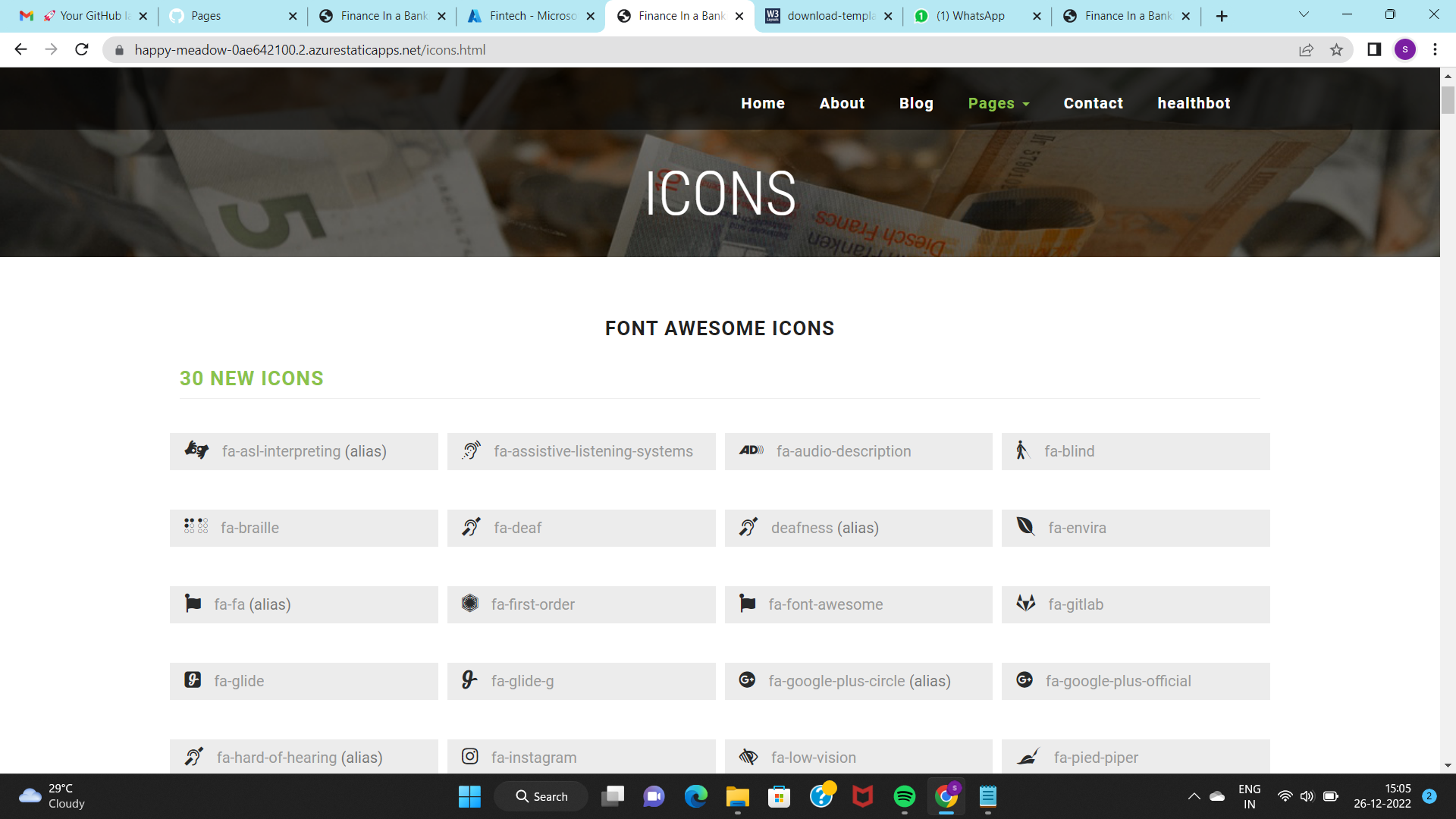The width and height of the screenshot is (1456, 819).
Task: Click the fa-gitlab fox icon
Action: [x=1025, y=604]
